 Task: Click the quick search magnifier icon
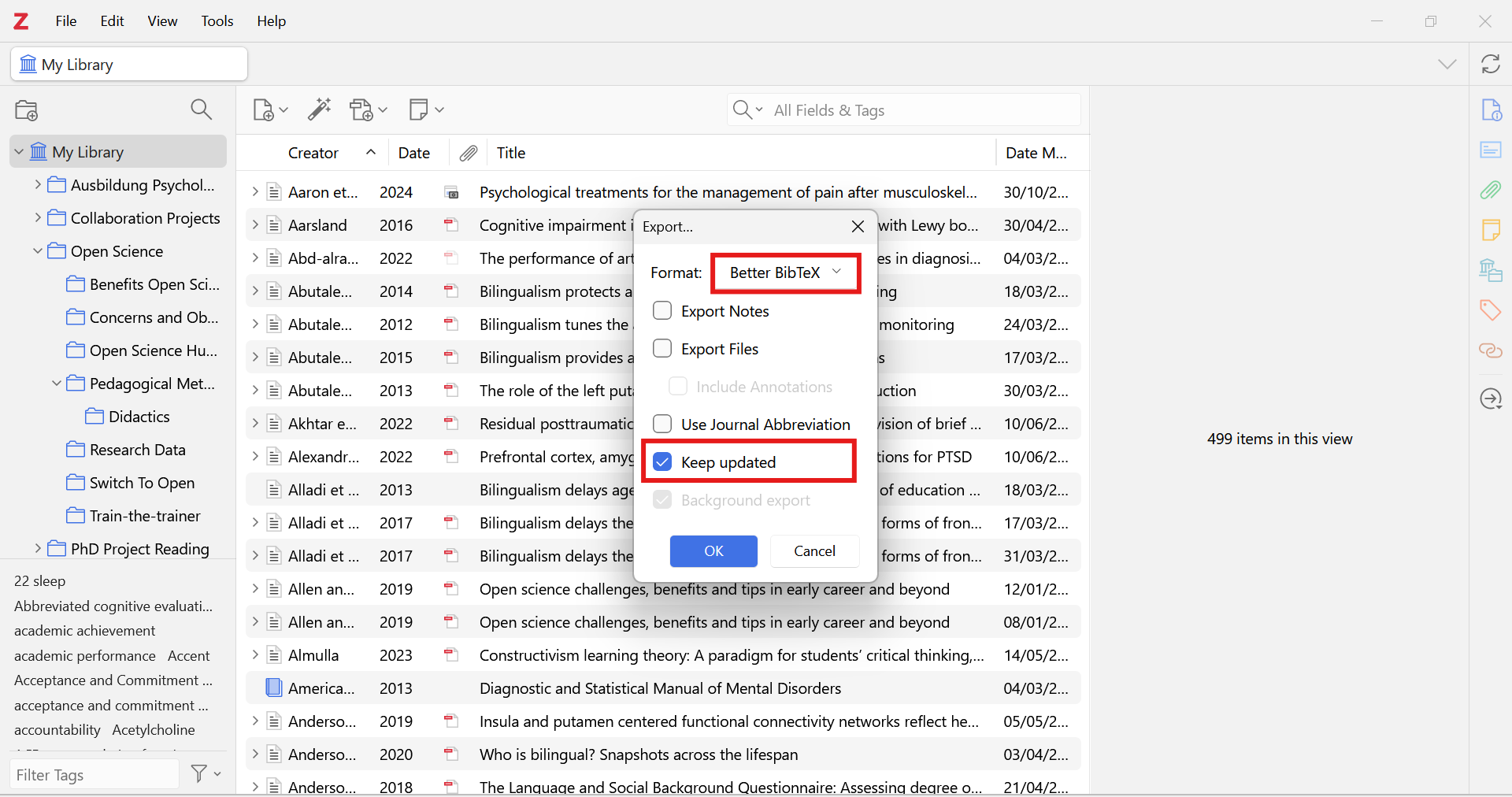click(742, 109)
